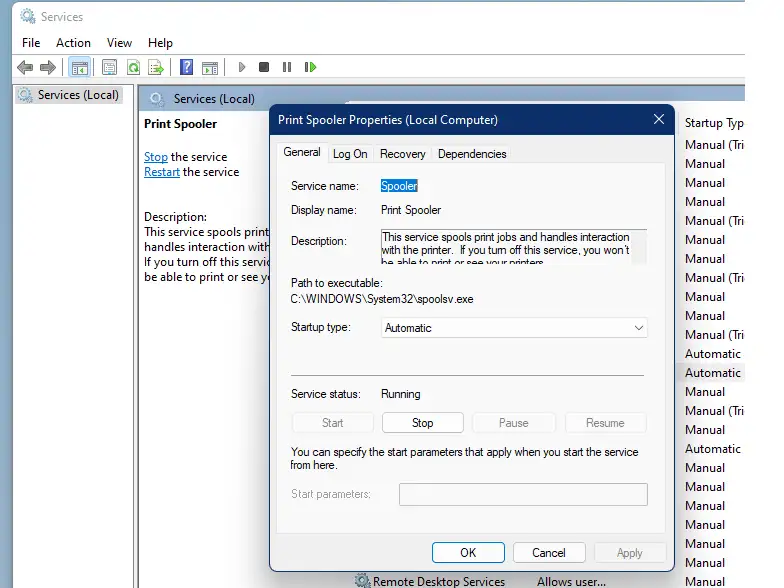
Task: Click Stop Service square icon in toolbar
Action: click(264, 67)
